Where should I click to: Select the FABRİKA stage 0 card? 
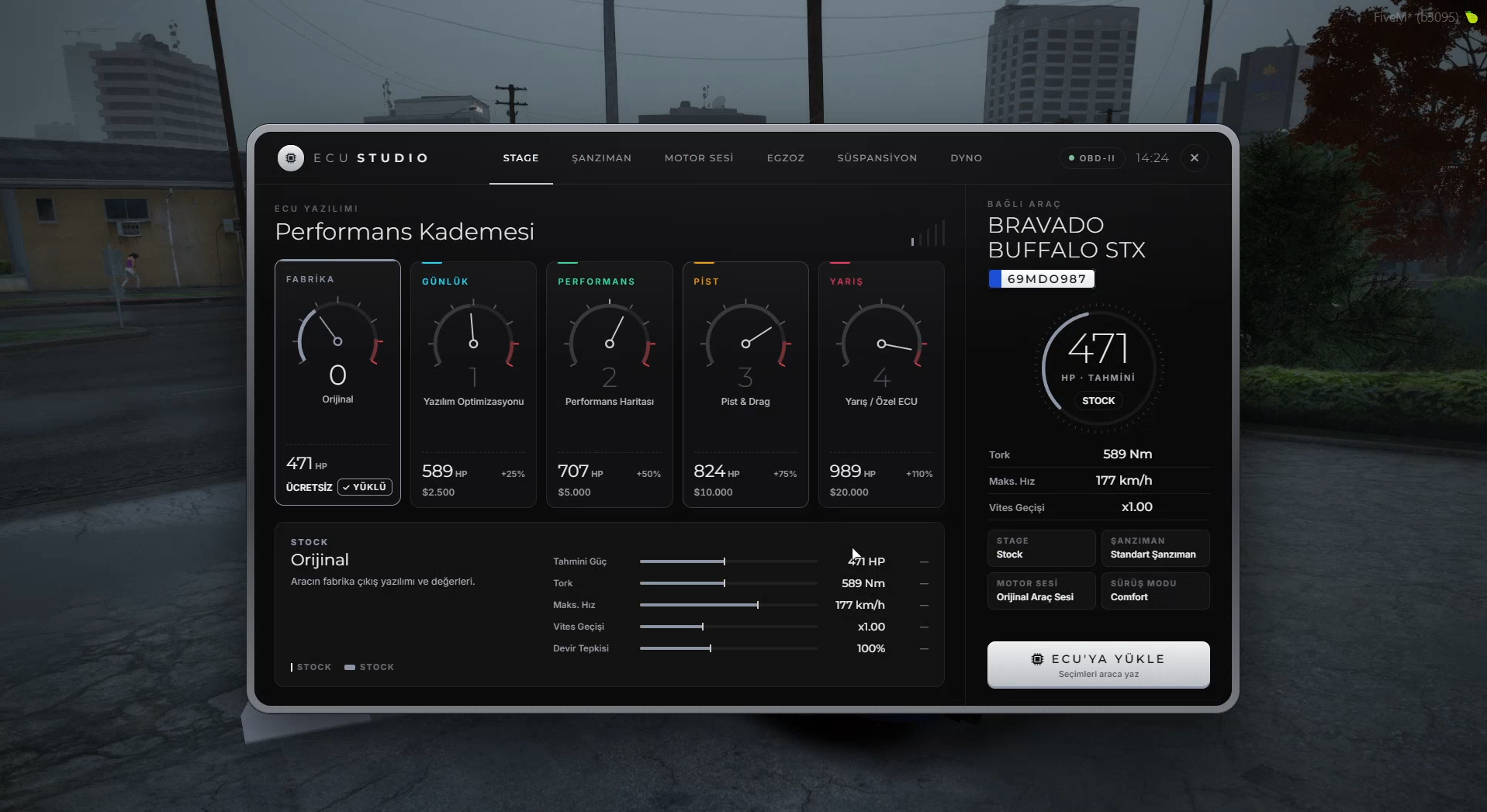337,382
